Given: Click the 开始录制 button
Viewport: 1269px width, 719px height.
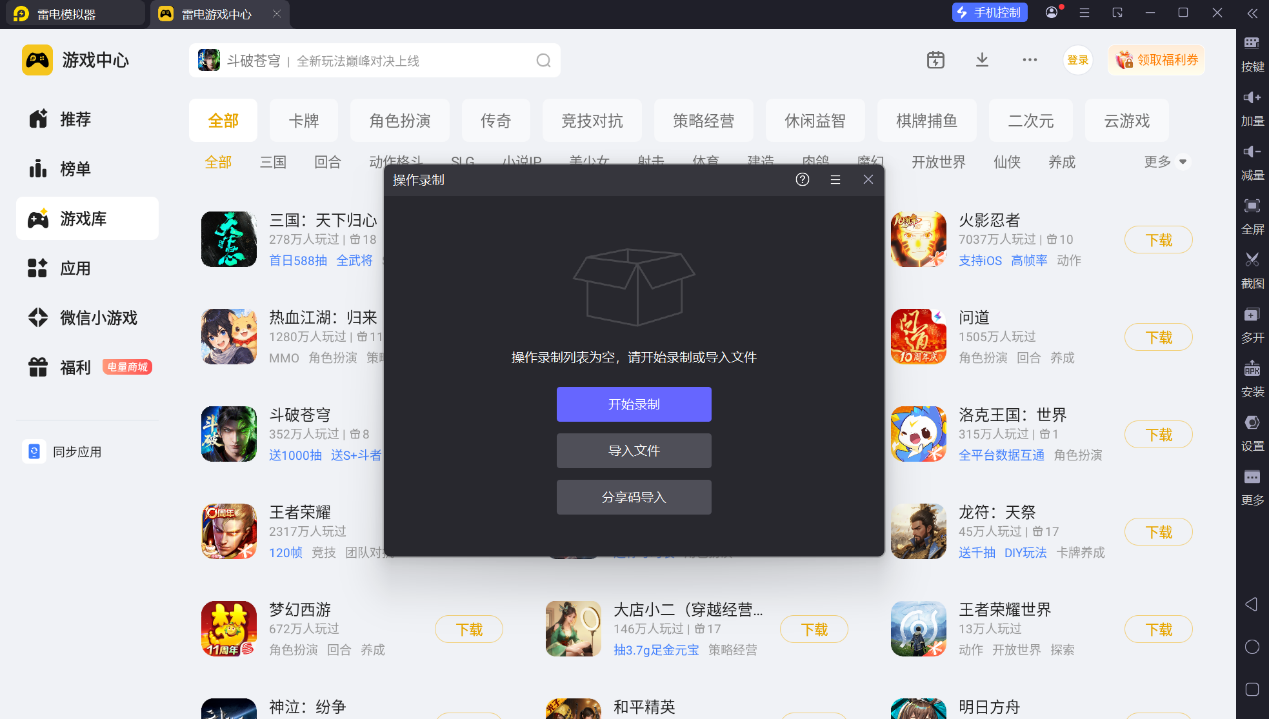Looking at the screenshot, I should tap(634, 404).
